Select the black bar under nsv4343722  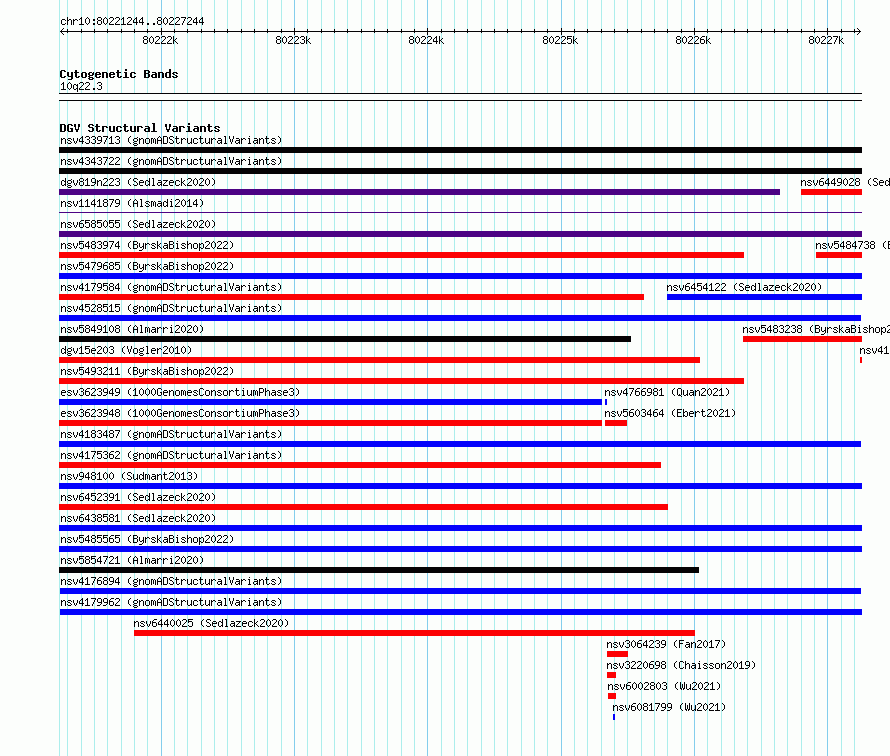460,171
